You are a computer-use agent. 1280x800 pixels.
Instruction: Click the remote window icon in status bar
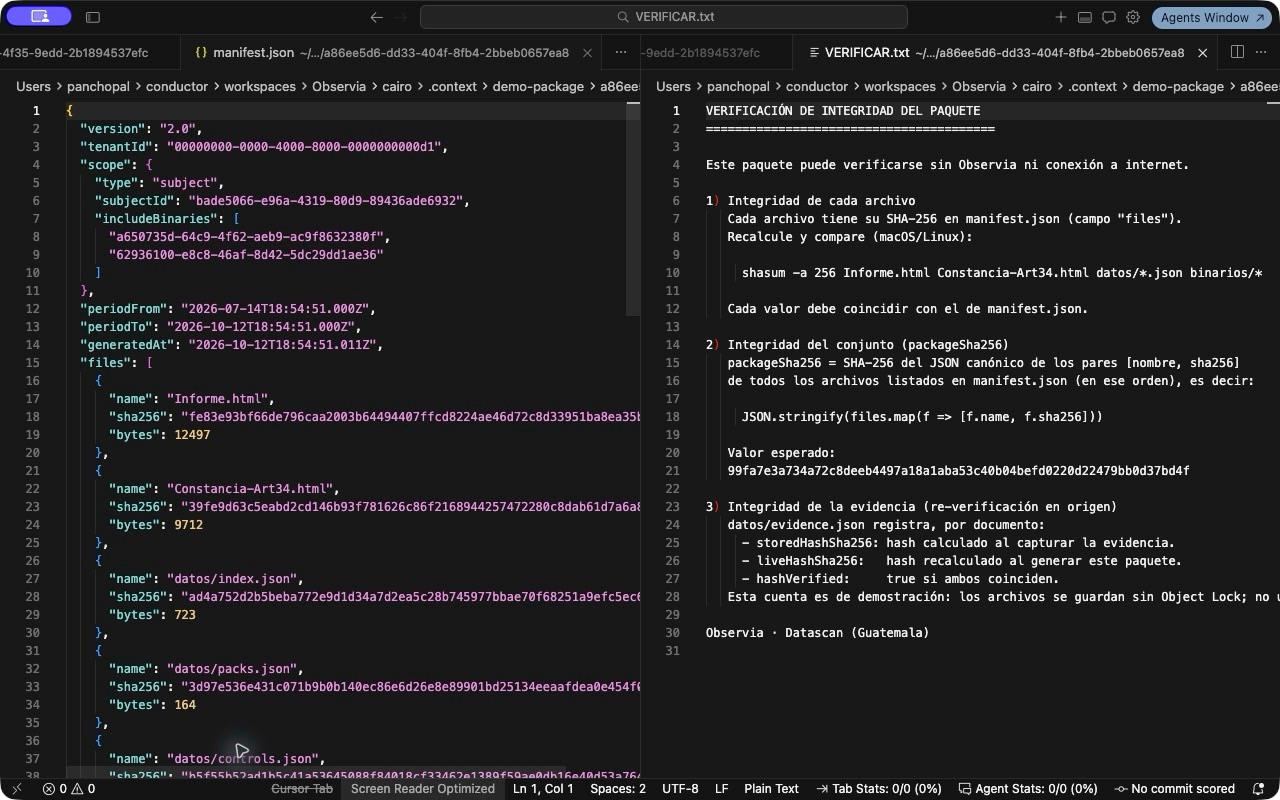coord(16,789)
